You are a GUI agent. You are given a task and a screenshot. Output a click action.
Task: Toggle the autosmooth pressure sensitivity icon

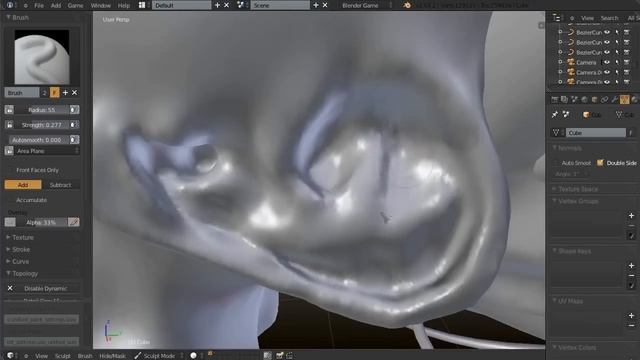74,140
